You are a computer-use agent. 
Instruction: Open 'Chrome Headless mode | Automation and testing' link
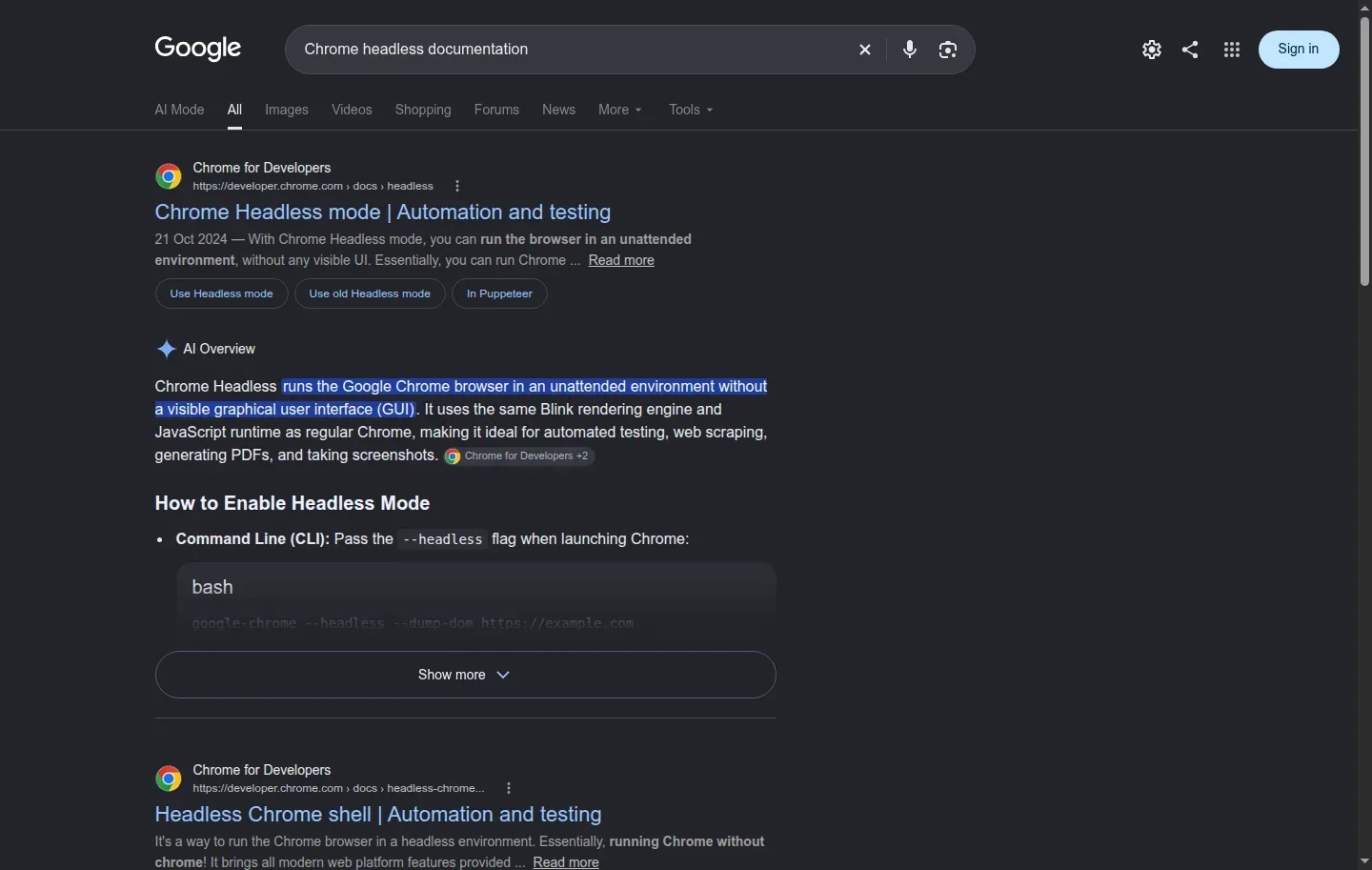click(x=383, y=212)
